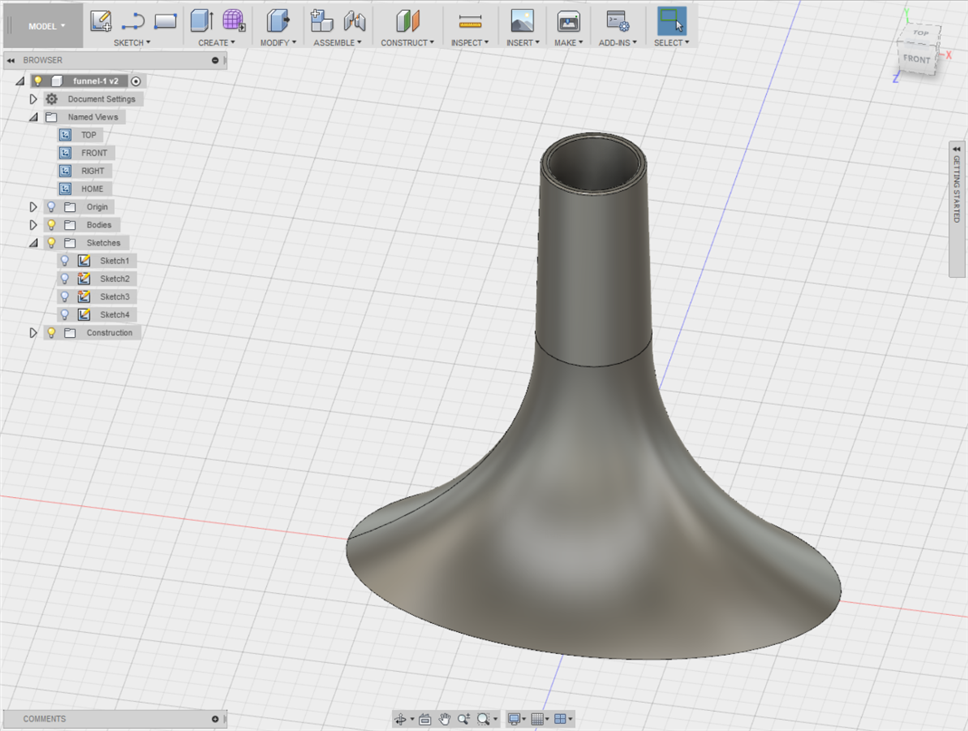
Task: Click the 3D Print Make icon
Action: click(568, 20)
